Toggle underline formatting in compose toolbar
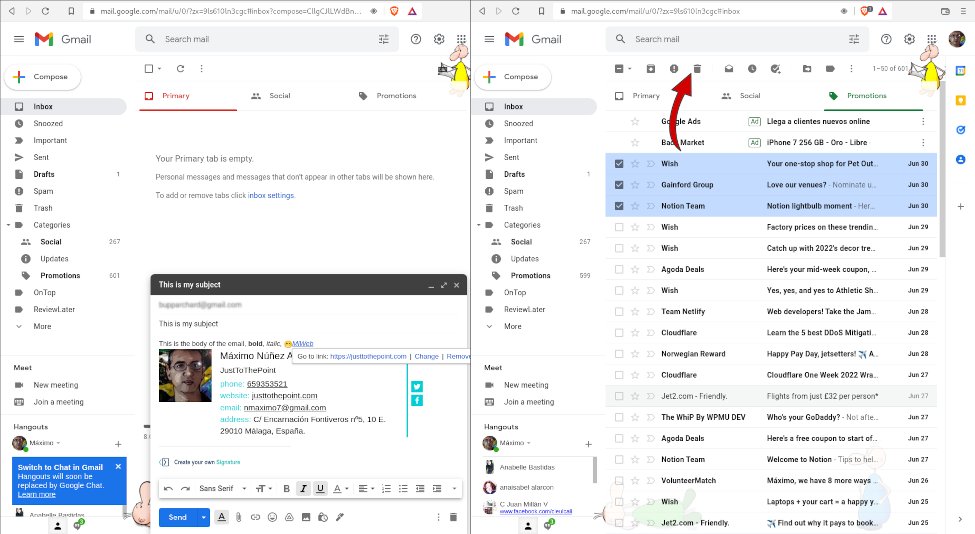Viewport: 975px width, 534px height. pyautogui.click(x=320, y=489)
